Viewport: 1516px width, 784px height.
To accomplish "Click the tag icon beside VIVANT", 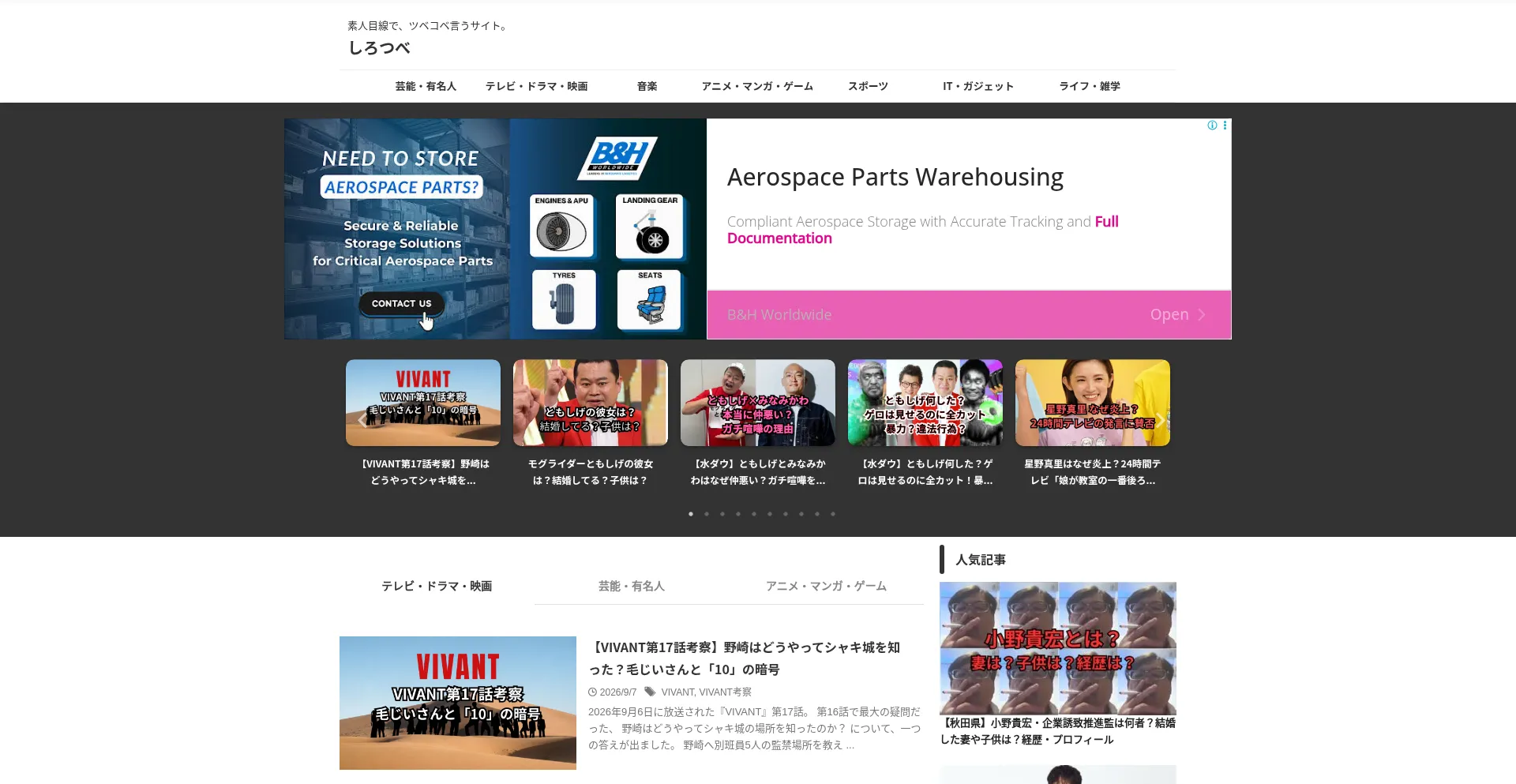I will pos(649,692).
